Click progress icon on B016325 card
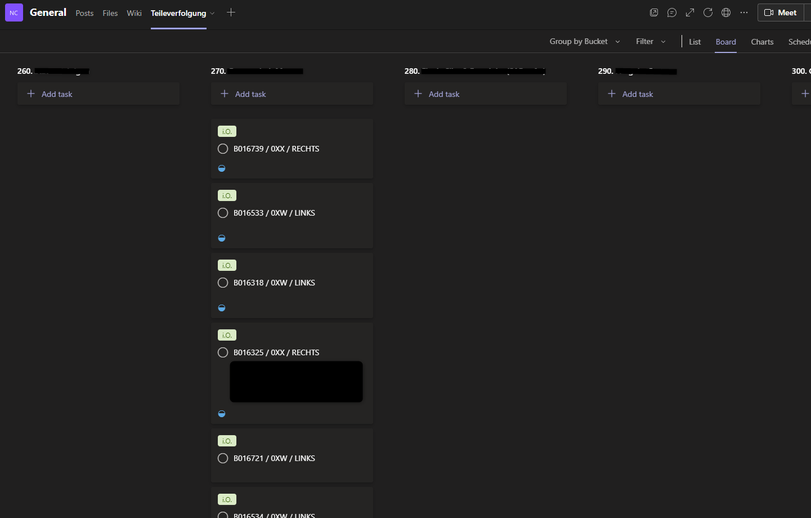This screenshot has width=811, height=518. (221, 414)
